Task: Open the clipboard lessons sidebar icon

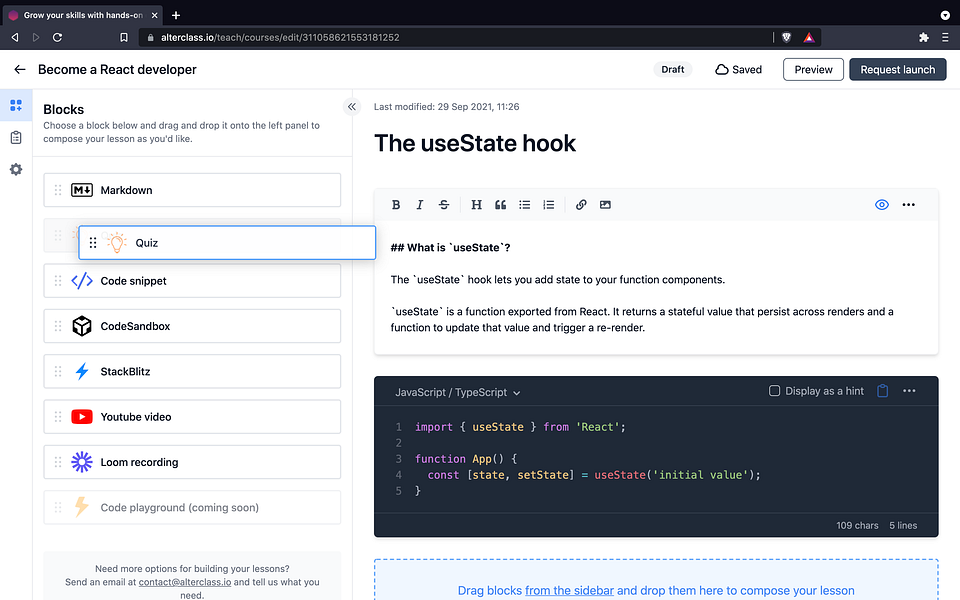Action: coord(16,137)
